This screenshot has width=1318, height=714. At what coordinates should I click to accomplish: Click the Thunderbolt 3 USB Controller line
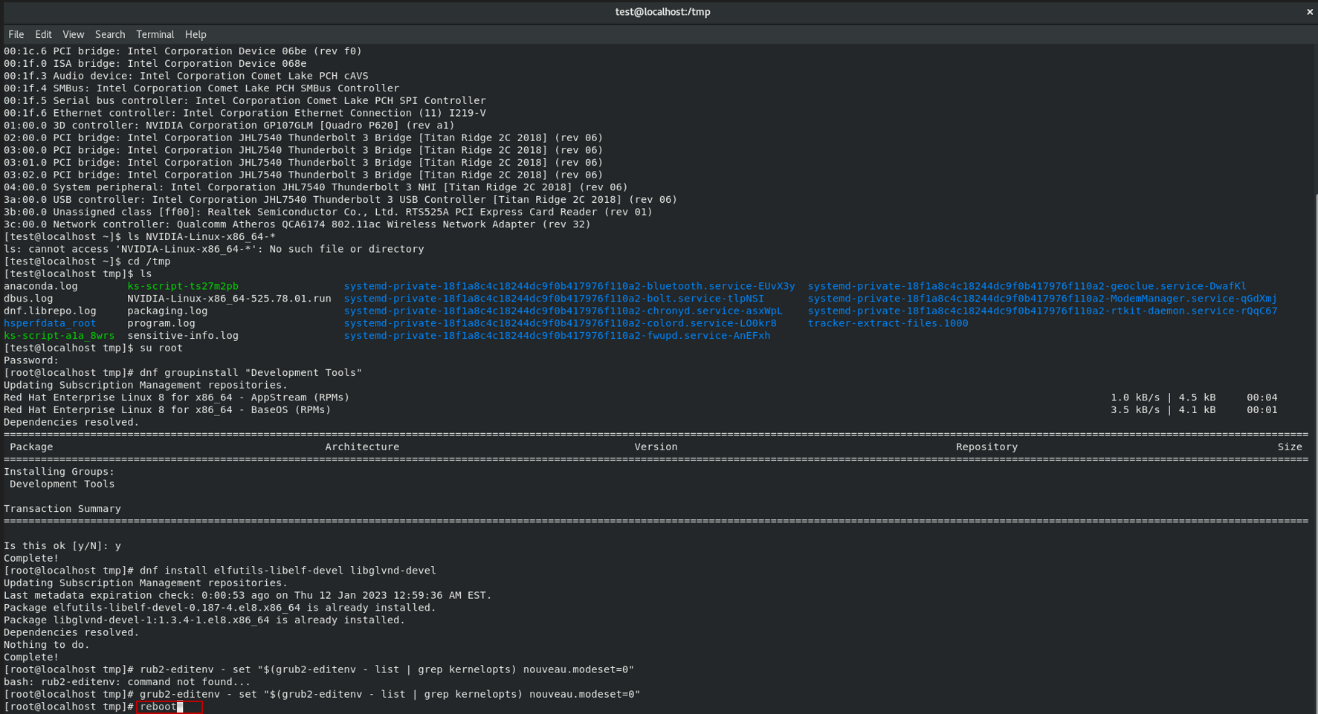340,199
